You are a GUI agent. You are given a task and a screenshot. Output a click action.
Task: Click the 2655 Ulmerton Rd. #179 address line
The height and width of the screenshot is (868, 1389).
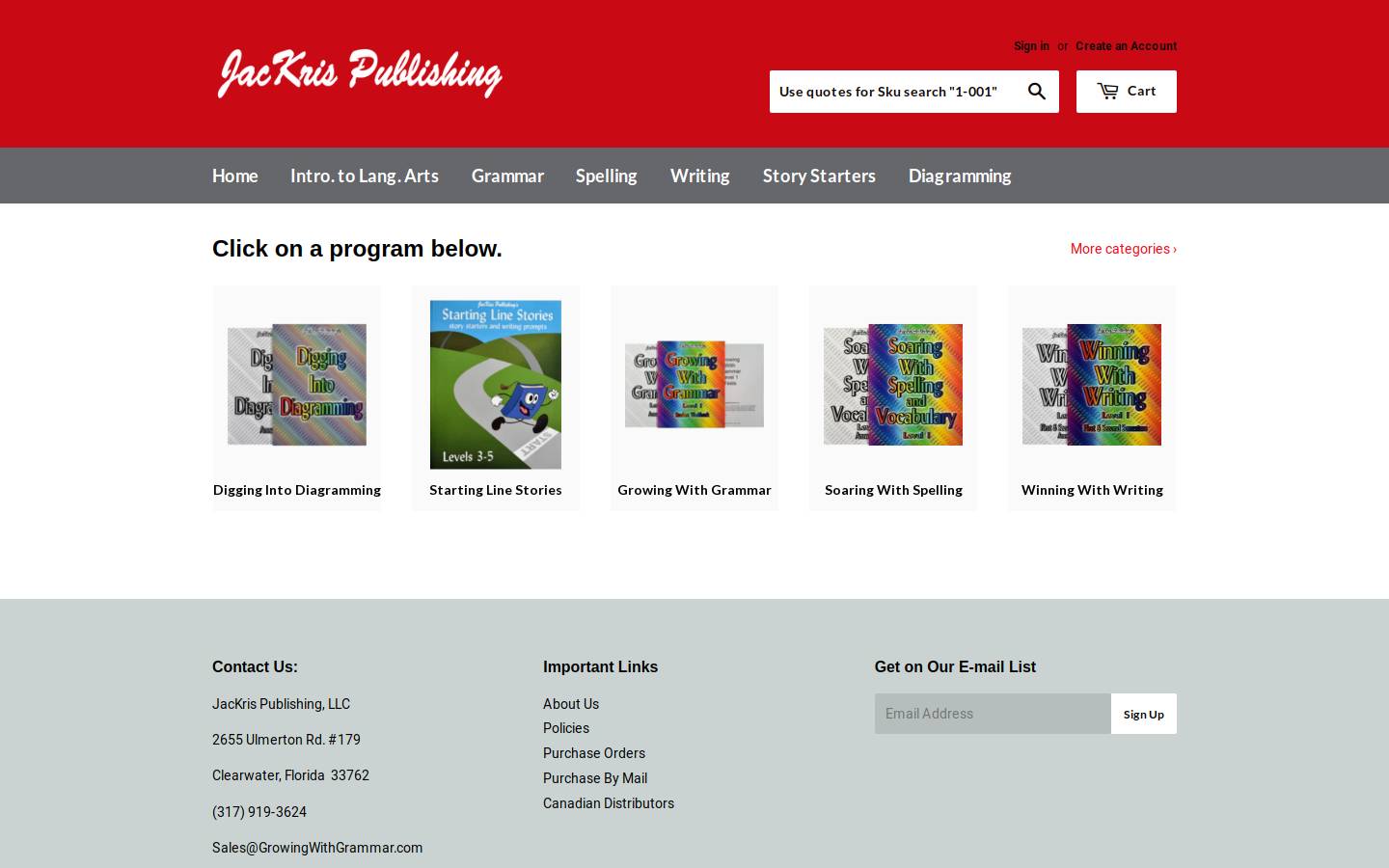[286, 740]
